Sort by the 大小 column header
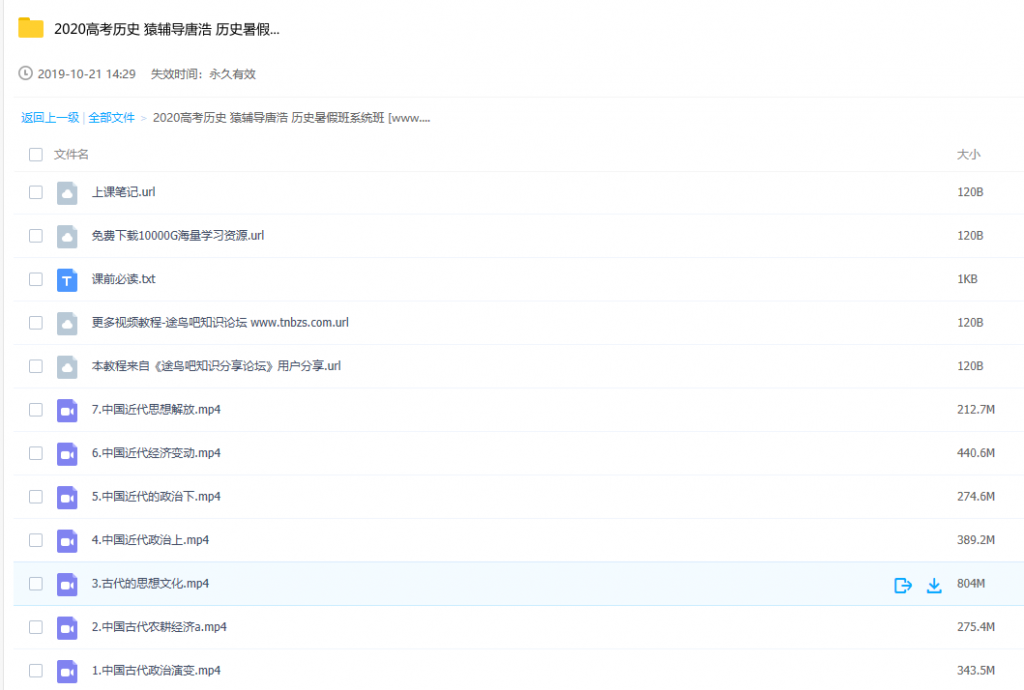The width and height of the screenshot is (1024, 690). point(968,155)
